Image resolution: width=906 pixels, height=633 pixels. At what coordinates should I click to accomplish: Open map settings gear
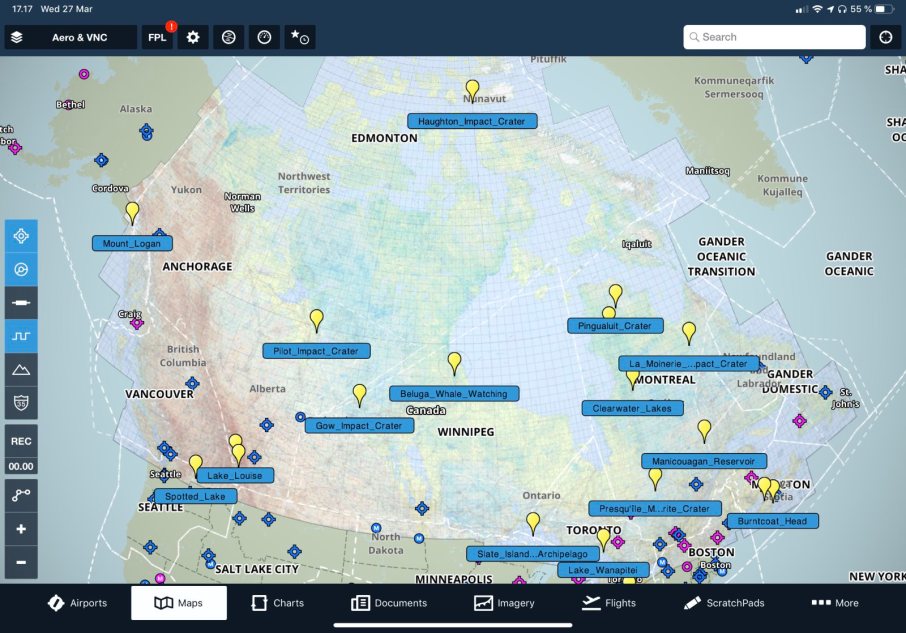[193, 37]
